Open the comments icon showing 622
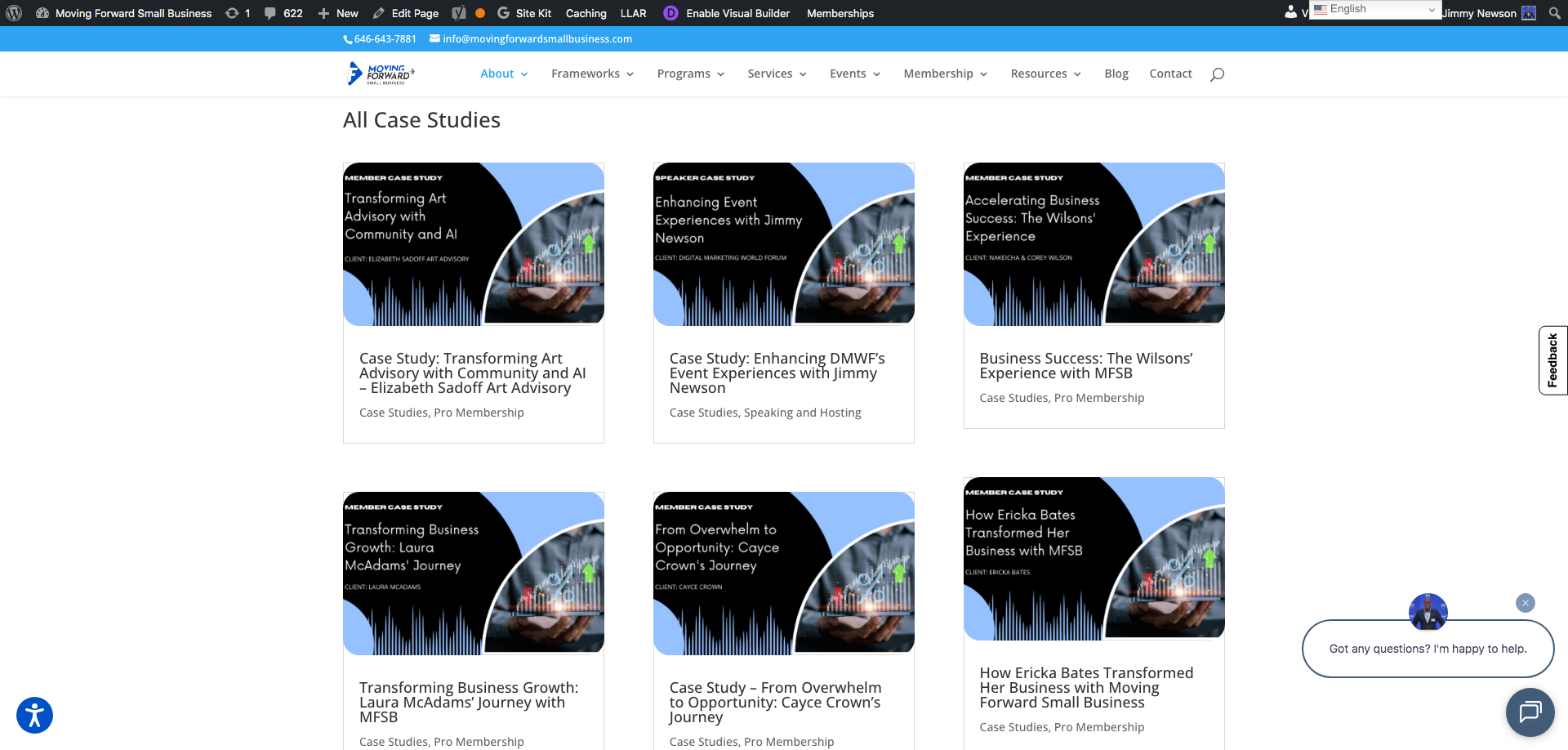 pos(282,13)
